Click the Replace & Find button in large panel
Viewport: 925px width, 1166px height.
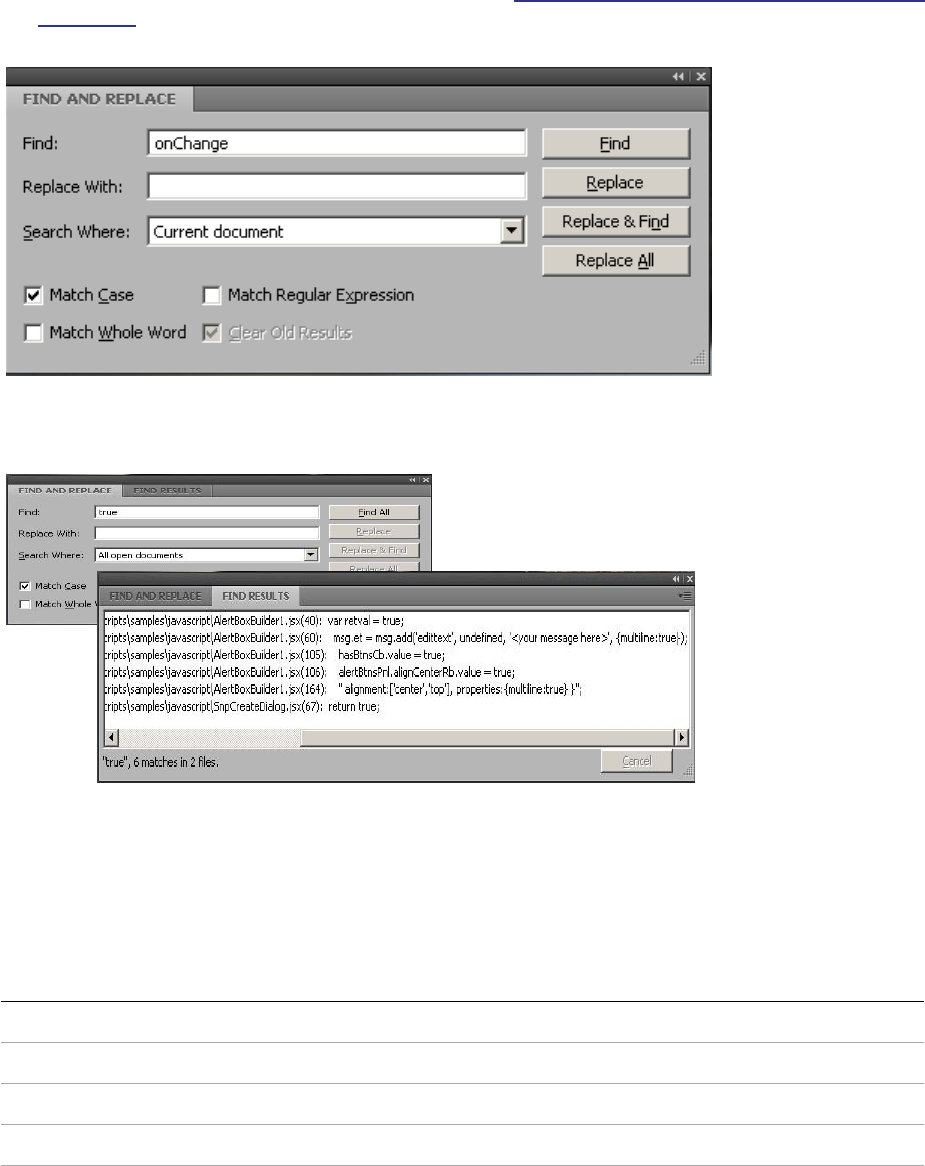616,222
